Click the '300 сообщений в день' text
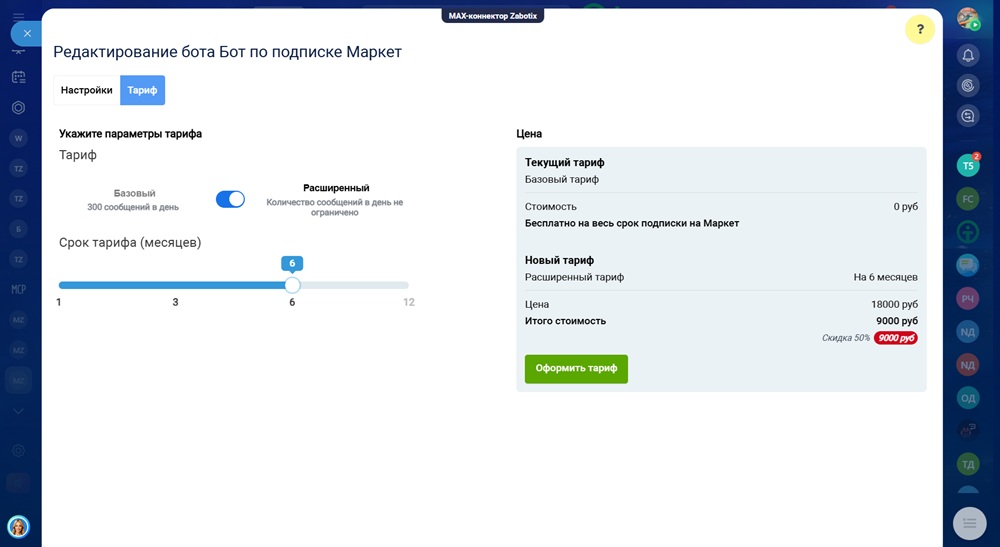Viewport: 1000px width, 547px height. coord(133,207)
